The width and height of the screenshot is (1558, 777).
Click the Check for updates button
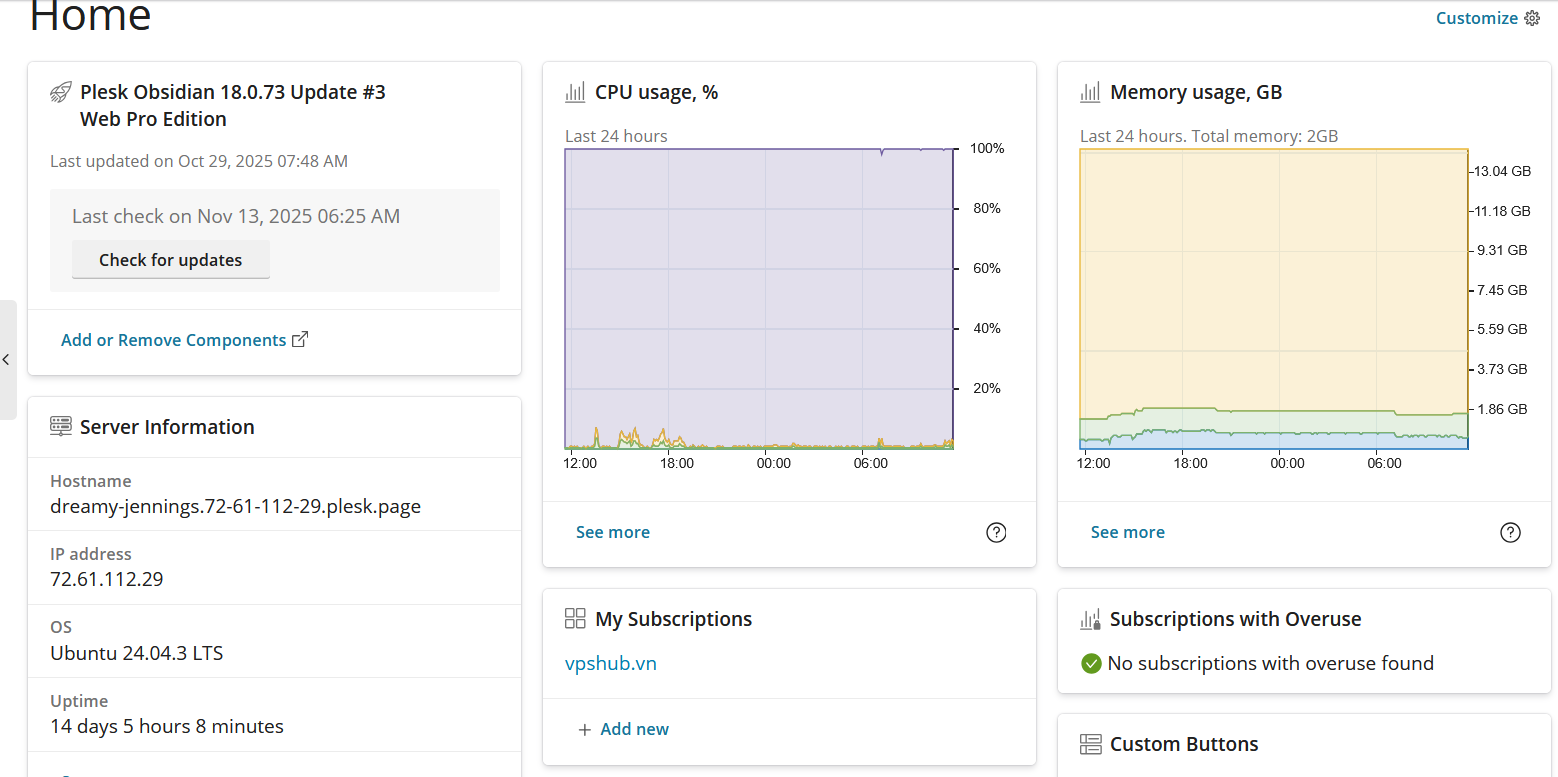[171, 260]
